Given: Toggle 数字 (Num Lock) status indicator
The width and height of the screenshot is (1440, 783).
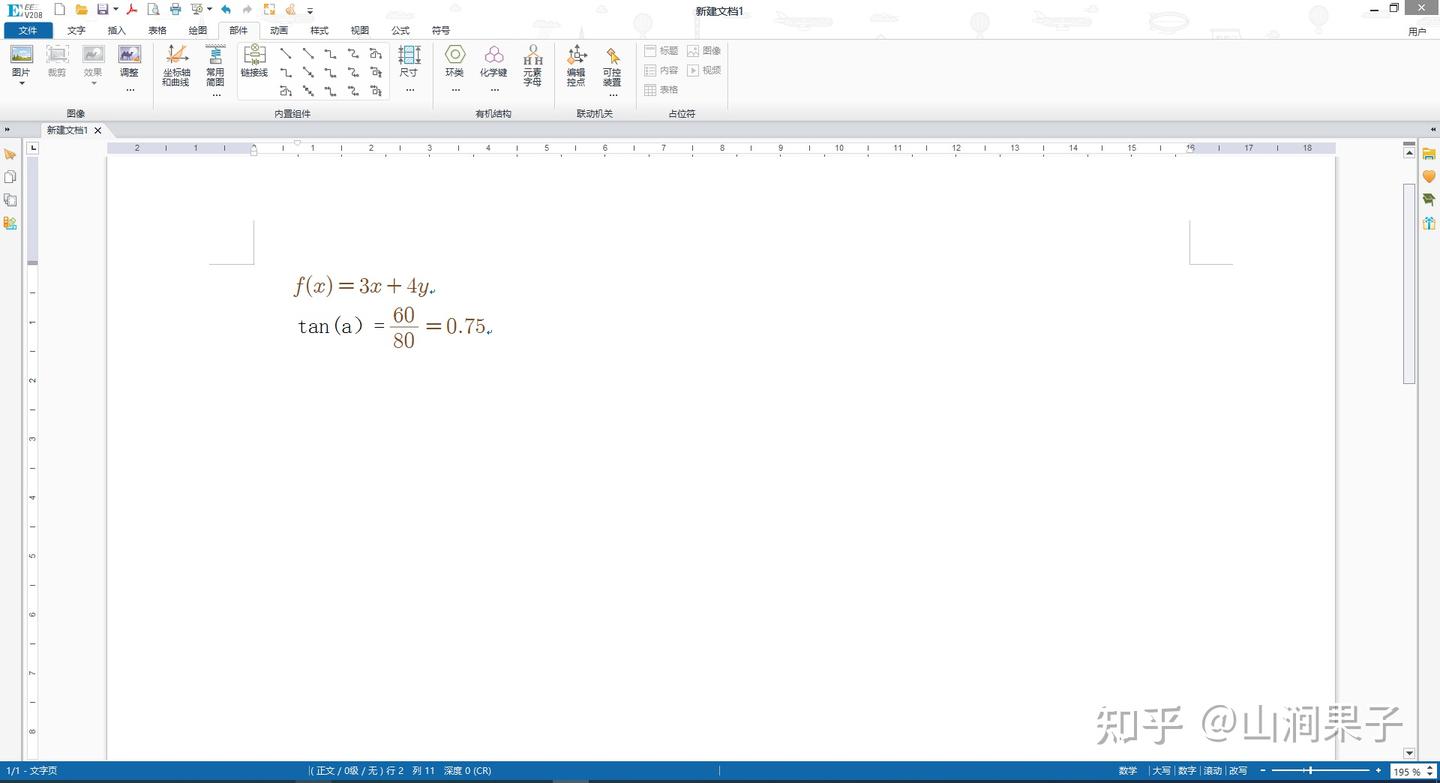Looking at the screenshot, I should coord(1187,771).
